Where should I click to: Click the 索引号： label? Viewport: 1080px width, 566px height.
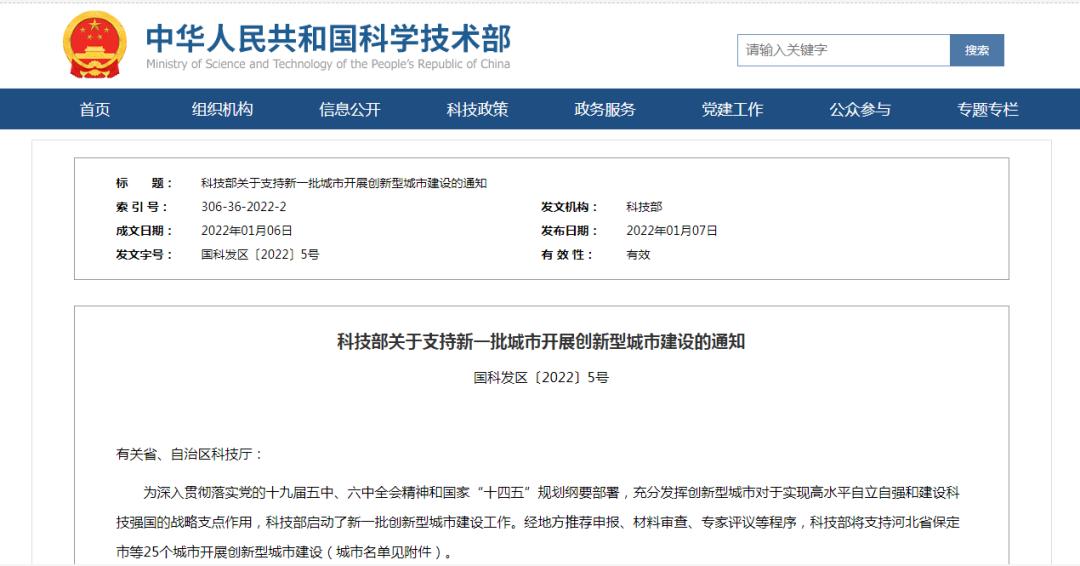point(142,207)
